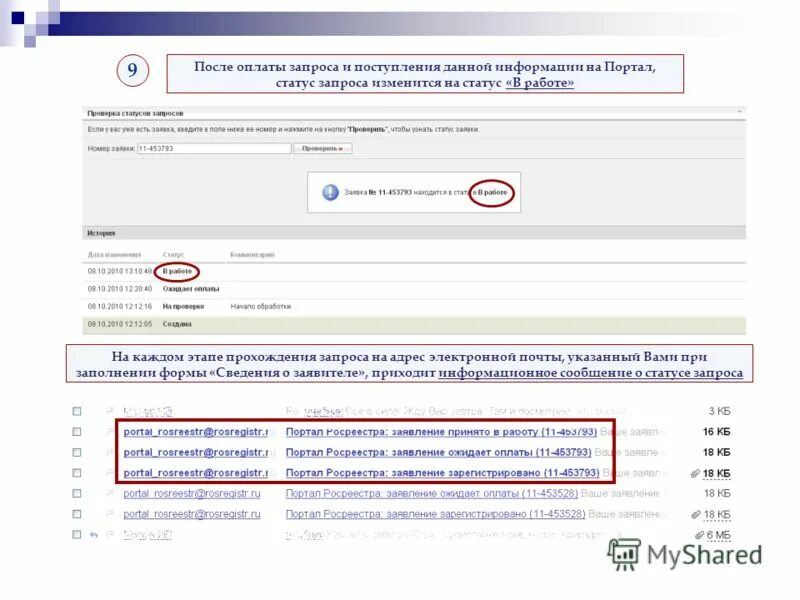
Task: Click the flag icon of the email 'ожидает оплаты (11-453793)'
Action: (109, 452)
